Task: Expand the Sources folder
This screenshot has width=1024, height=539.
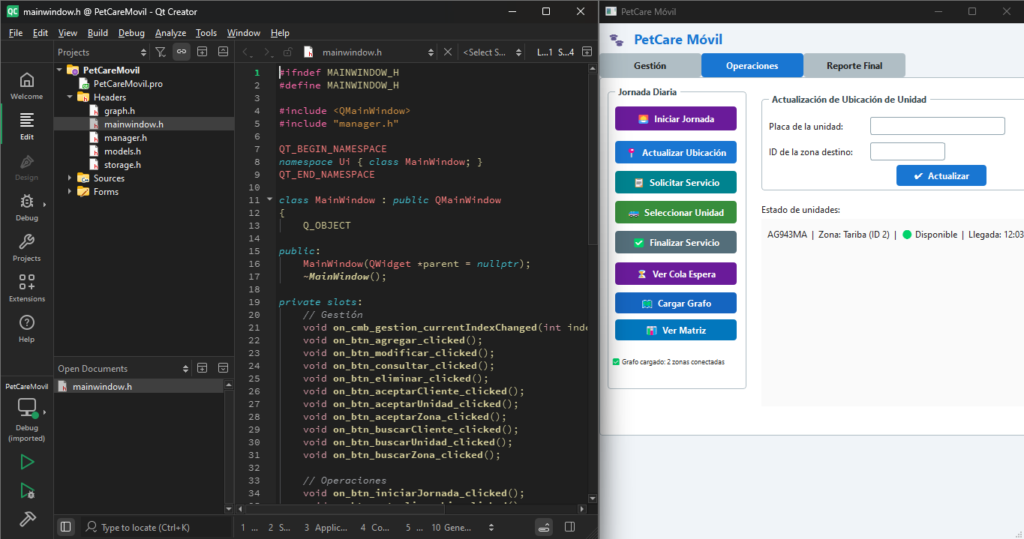Action: [x=70, y=178]
